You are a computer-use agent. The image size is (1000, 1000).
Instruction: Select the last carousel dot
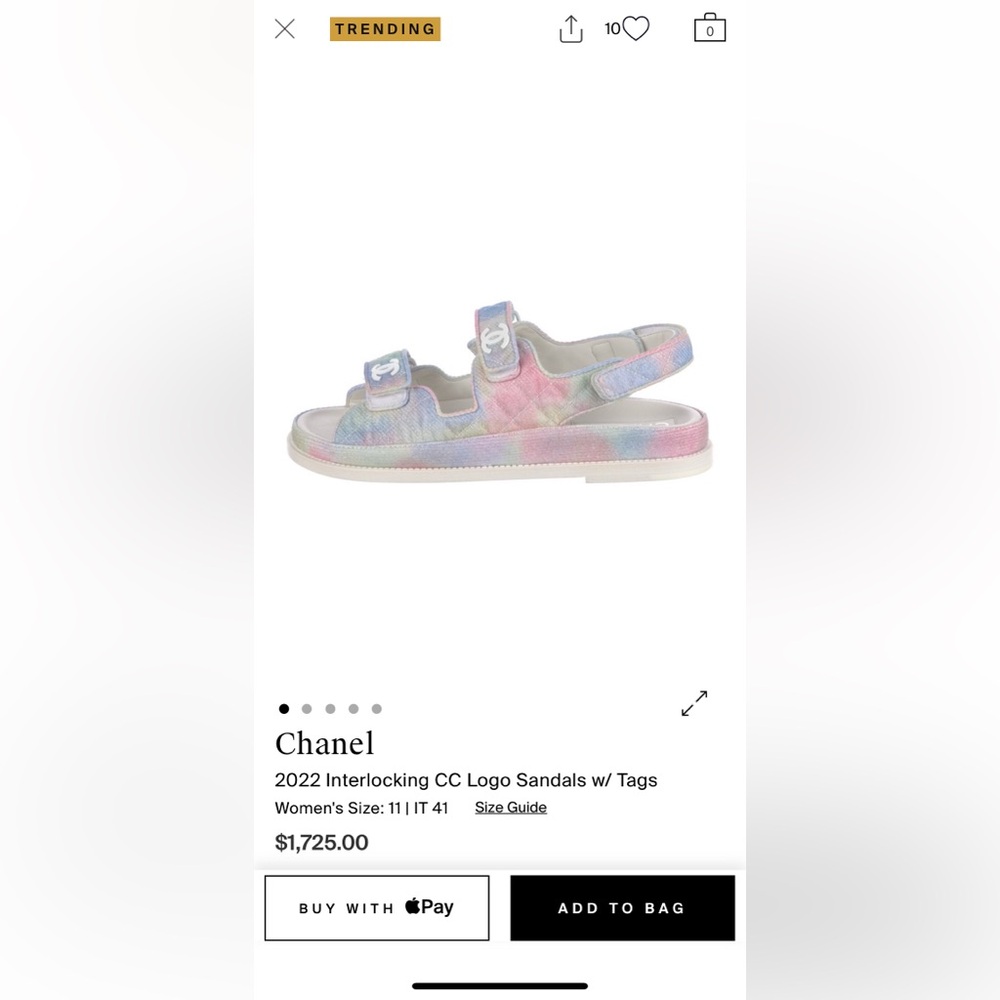[376, 708]
